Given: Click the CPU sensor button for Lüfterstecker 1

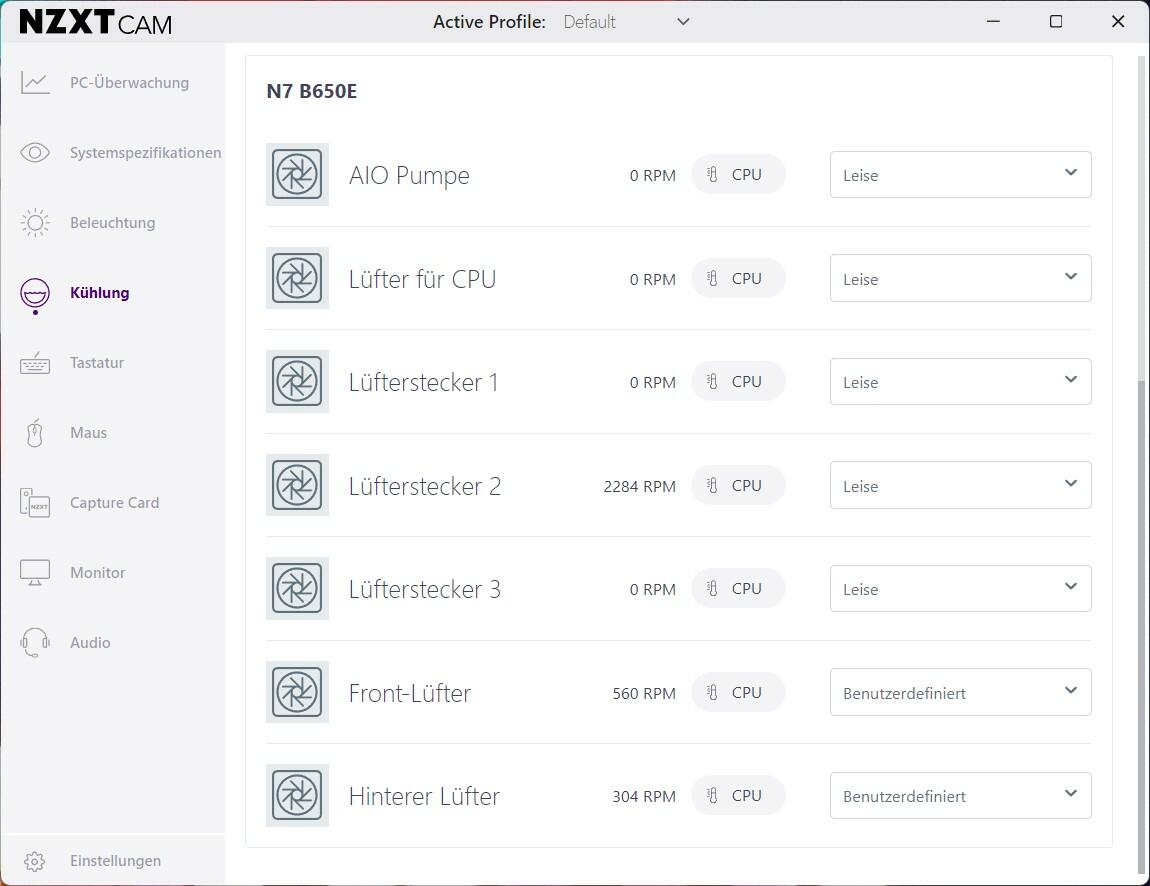Looking at the screenshot, I should tap(737, 382).
